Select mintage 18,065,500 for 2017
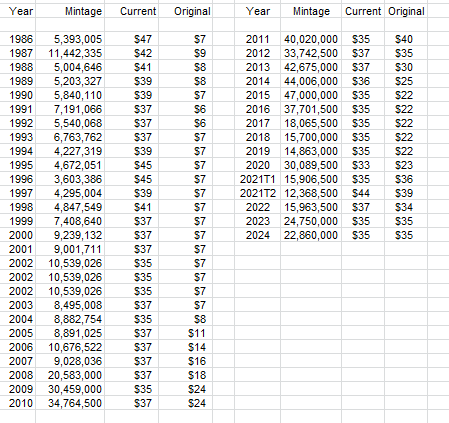 311,123
